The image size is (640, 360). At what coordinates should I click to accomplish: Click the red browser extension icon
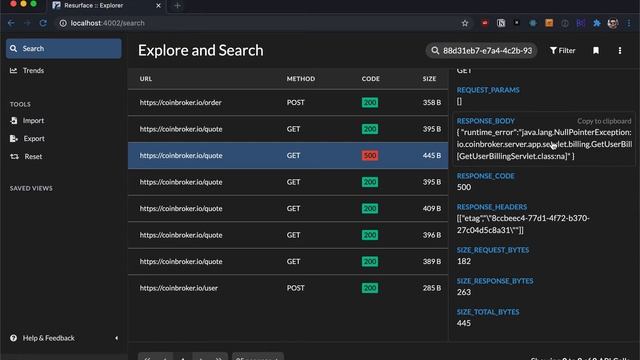(x=485, y=23)
